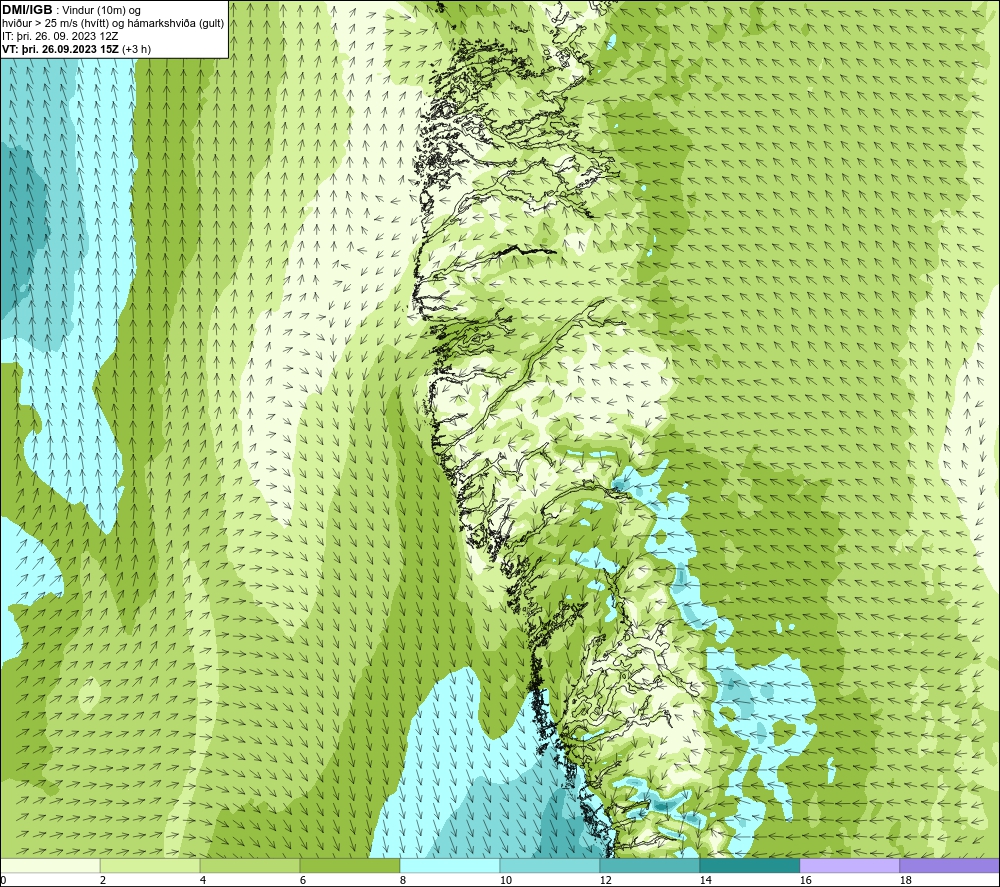
Task: Click the "10" tick label on color scale
Action: click(x=506, y=881)
